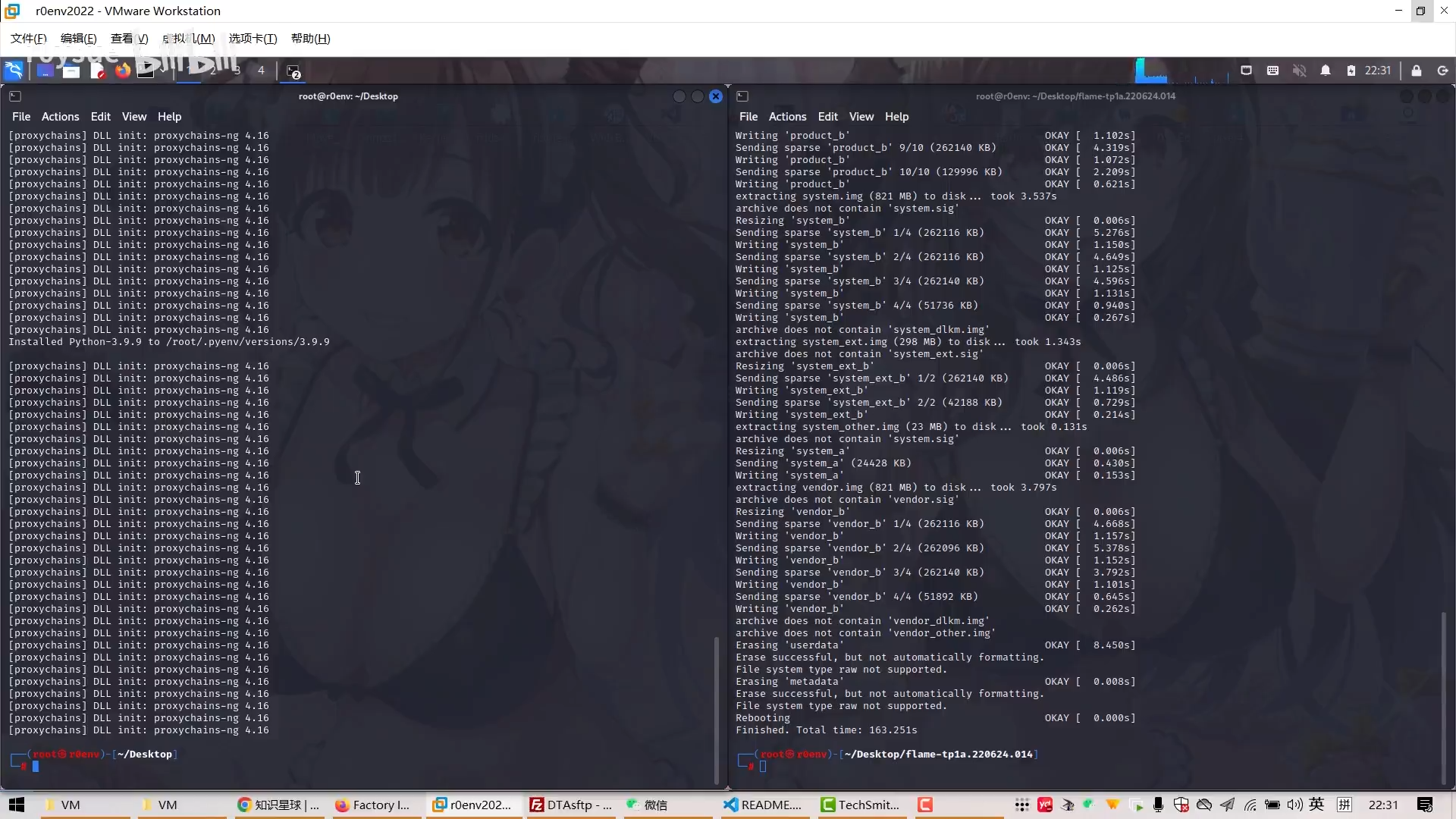This screenshot has width=1456, height=819.
Task: Open VMware 文件(F) menu
Action: click(28, 38)
